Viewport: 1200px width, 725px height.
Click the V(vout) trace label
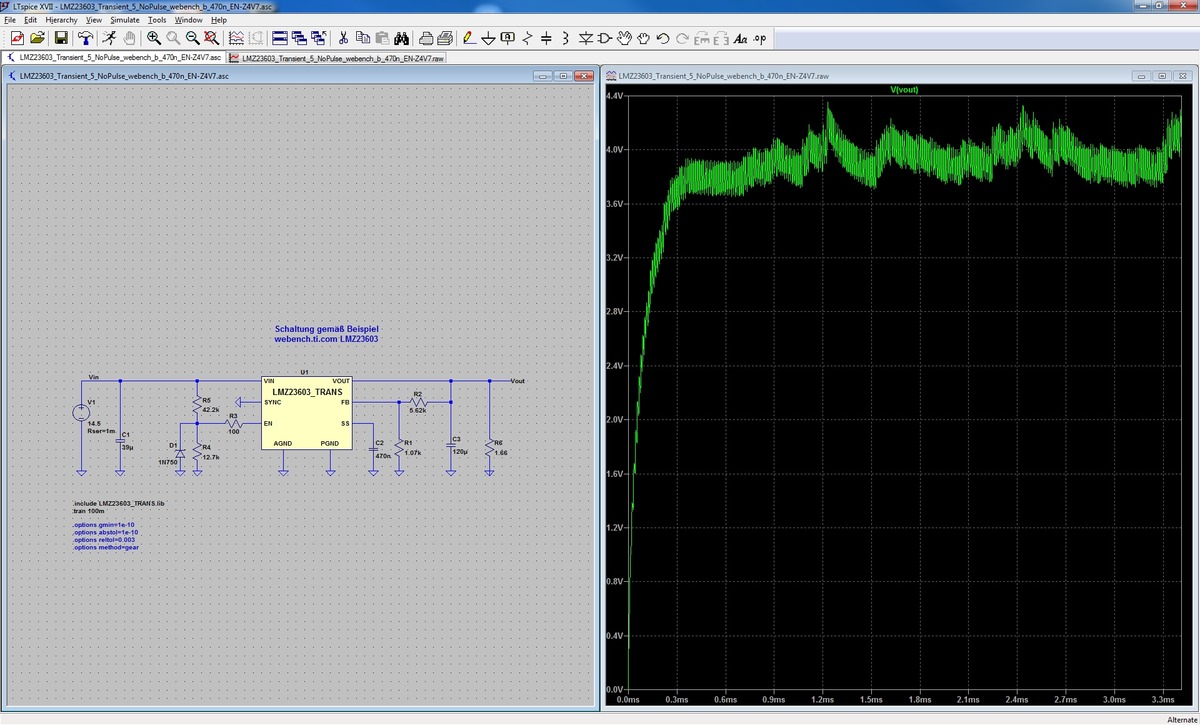tap(903, 90)
